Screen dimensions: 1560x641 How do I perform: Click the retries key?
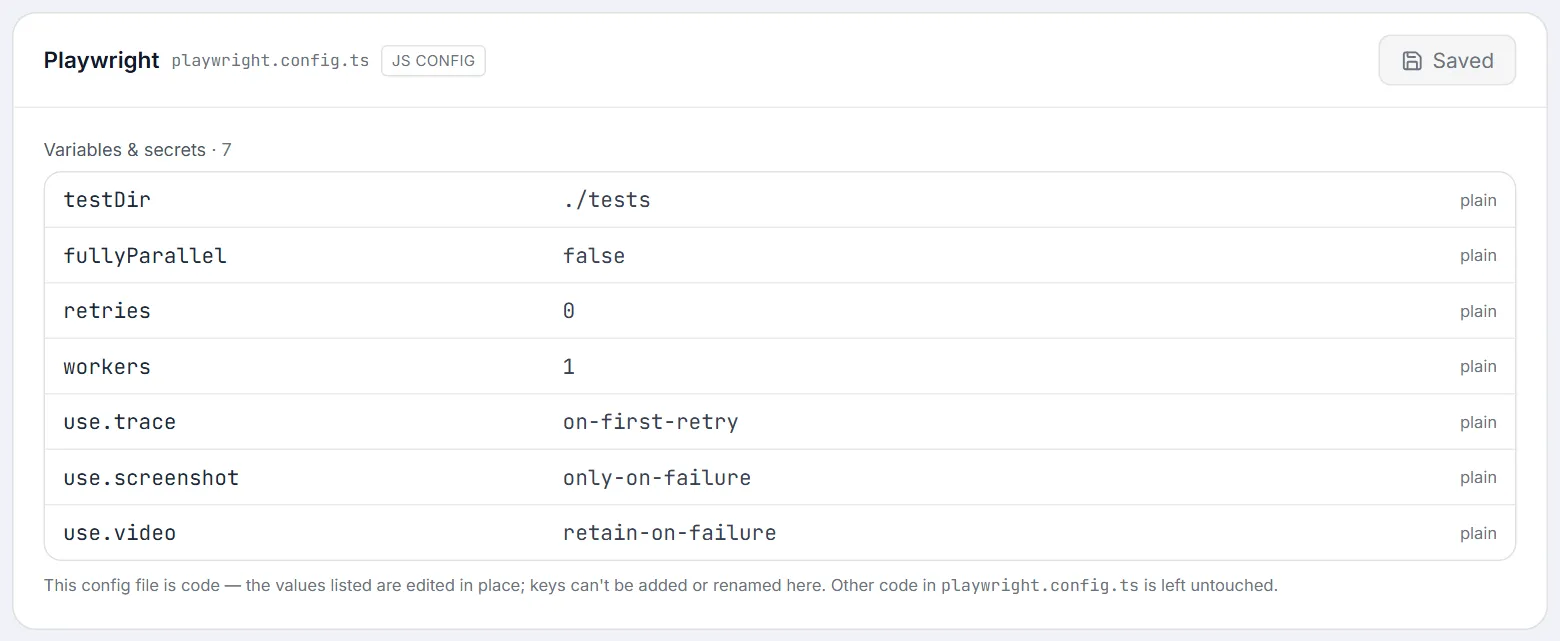click(x=107, y=311)
